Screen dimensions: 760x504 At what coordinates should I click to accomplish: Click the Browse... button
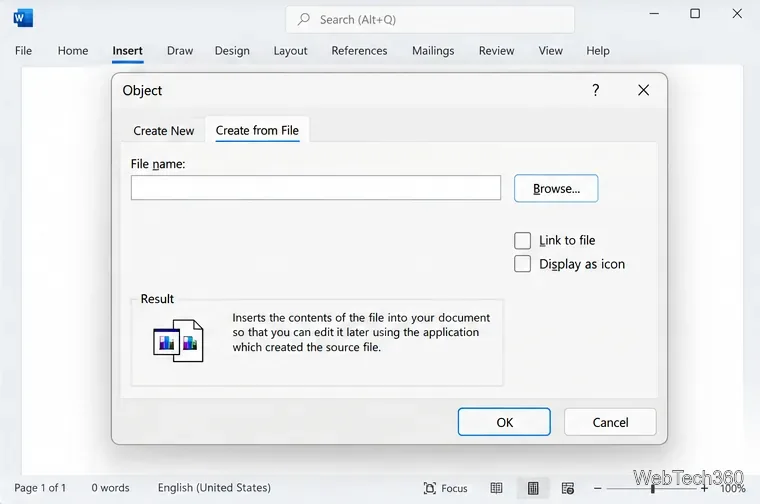[x=556, y=189]
